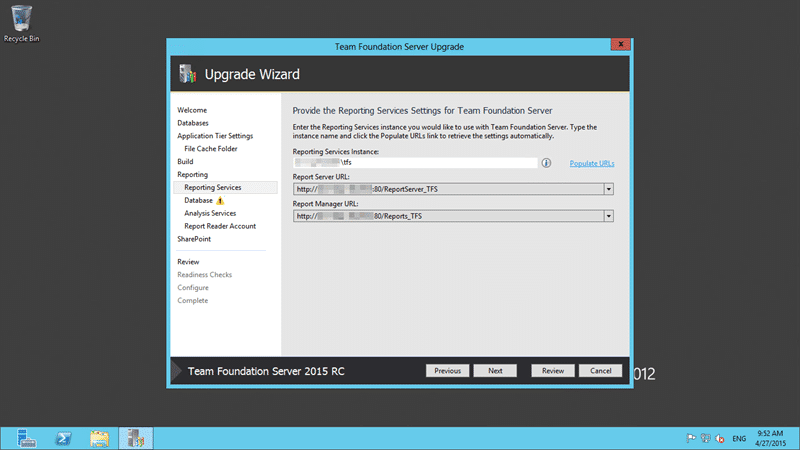The image size is (800, 450).
Task: Launch PowerShell from the taskbar
Action: 63,438
